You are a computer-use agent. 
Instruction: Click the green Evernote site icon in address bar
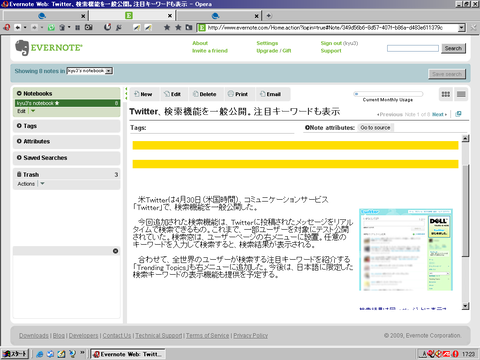(x=202, y=28)
